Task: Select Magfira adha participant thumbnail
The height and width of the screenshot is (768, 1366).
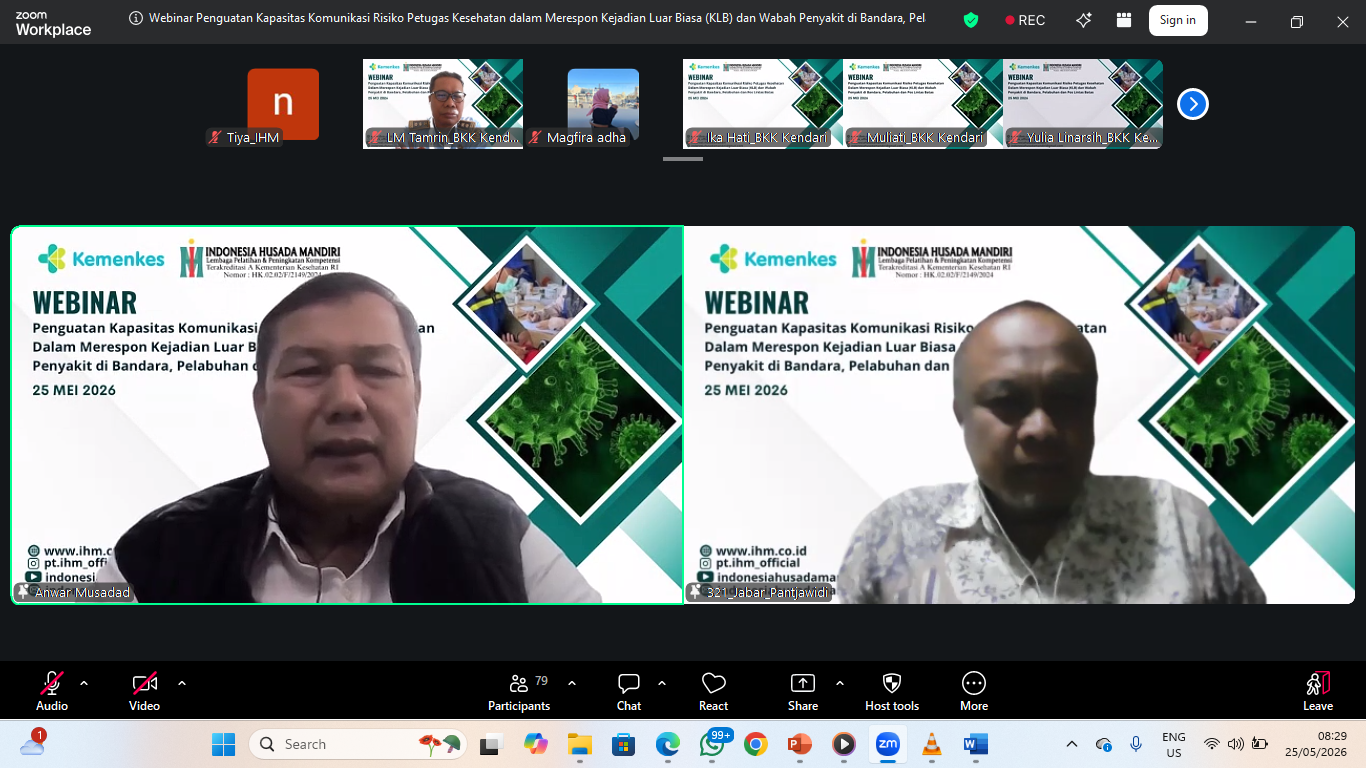Action: click(603, 104)
